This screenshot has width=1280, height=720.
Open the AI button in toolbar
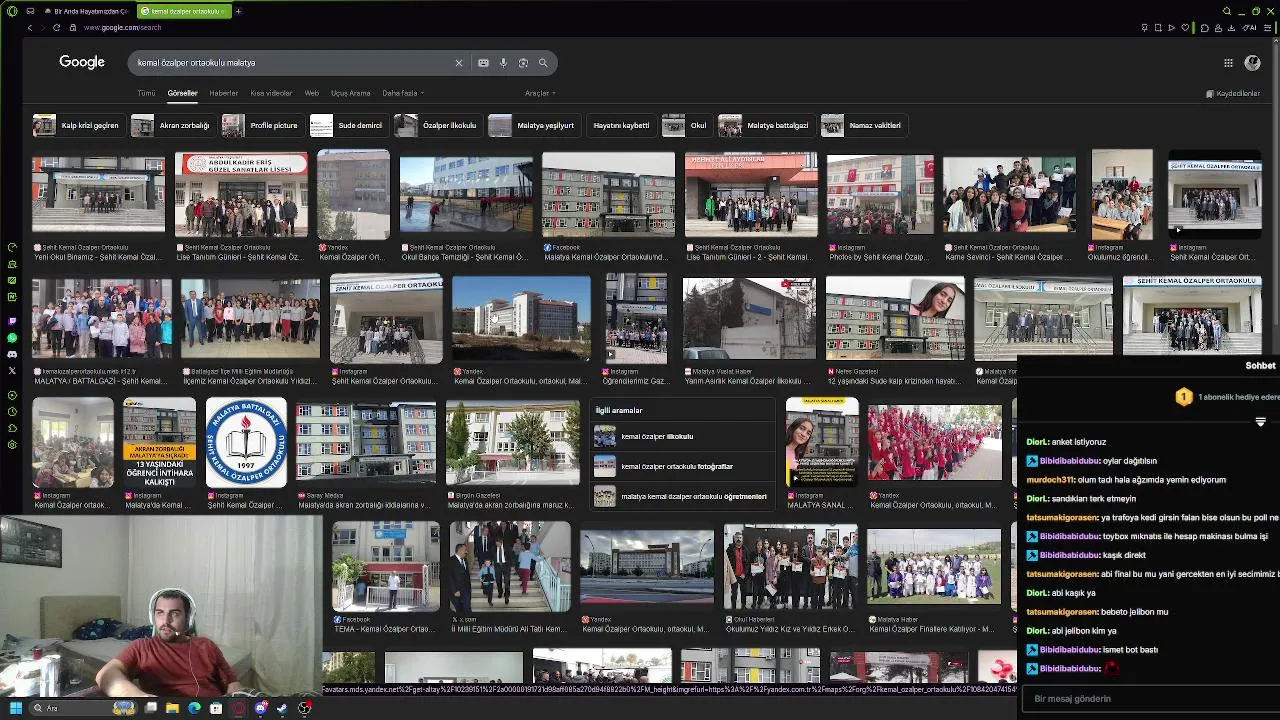pos(1249,28)
